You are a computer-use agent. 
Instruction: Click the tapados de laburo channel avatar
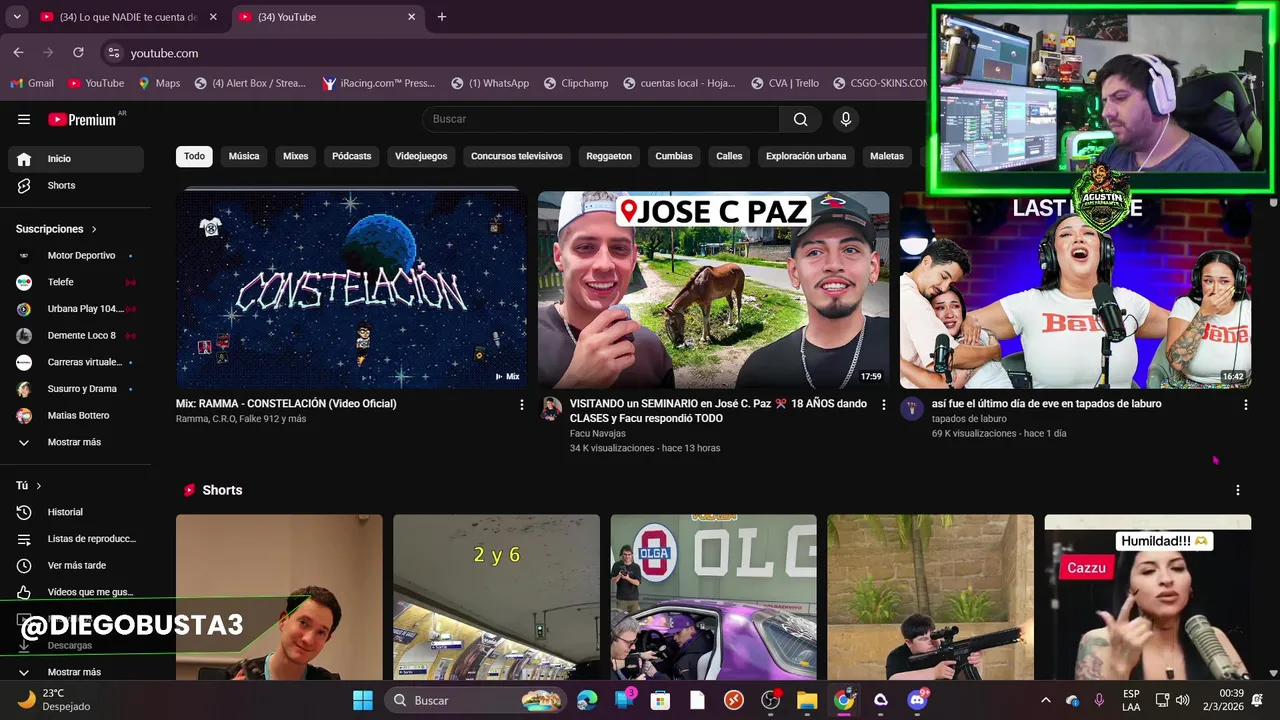[912, 408]
